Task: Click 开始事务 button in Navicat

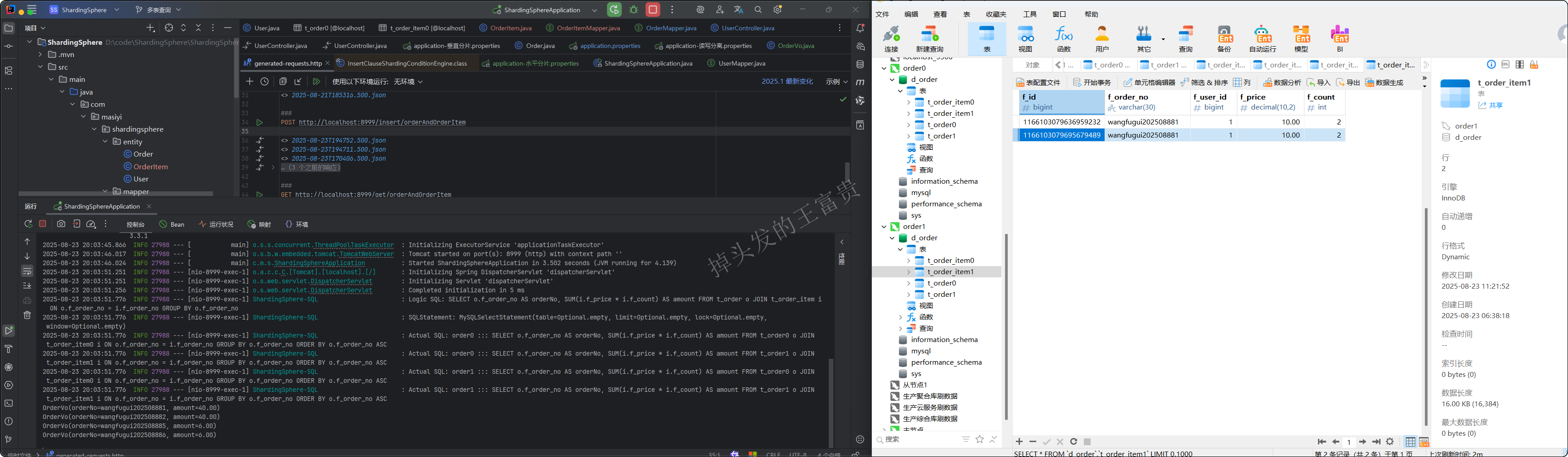Action: 1092,82
